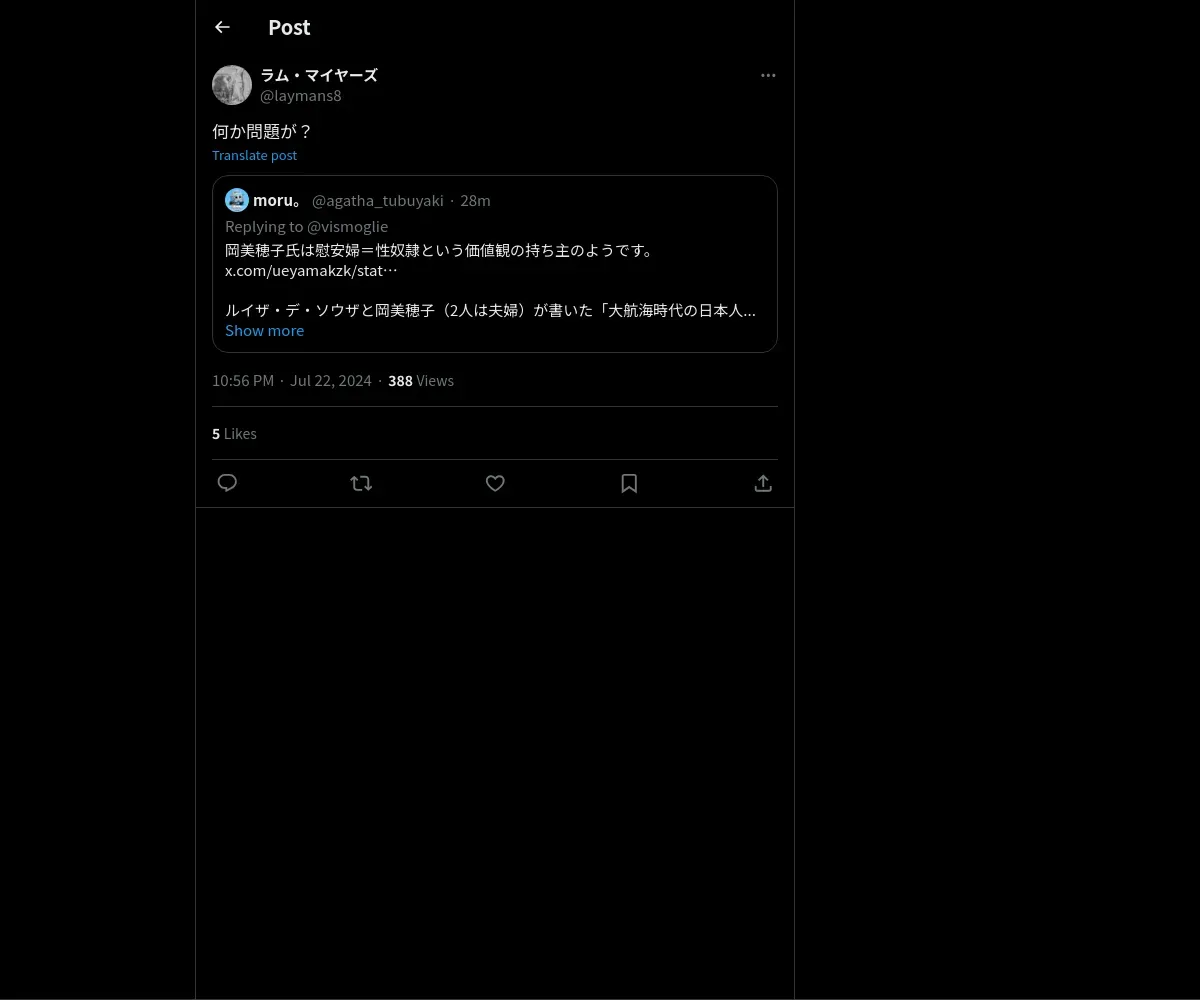This screenshot has width=1200, height=1000.
Task: Share the post via the upload icon
Action: coord(763,483)
